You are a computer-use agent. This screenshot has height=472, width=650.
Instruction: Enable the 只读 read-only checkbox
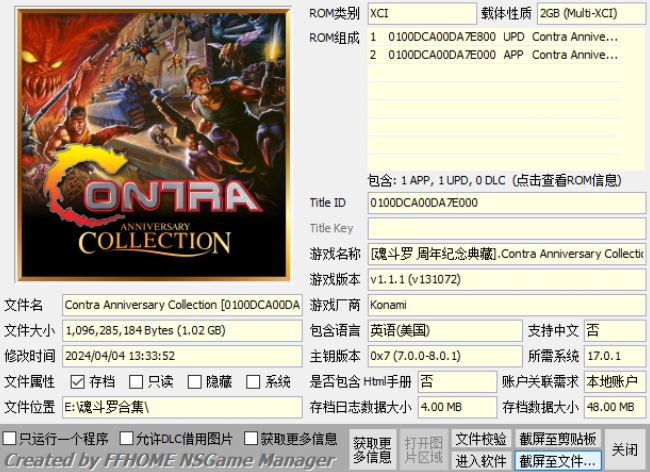pyautogui.click(x=136, y=382)
